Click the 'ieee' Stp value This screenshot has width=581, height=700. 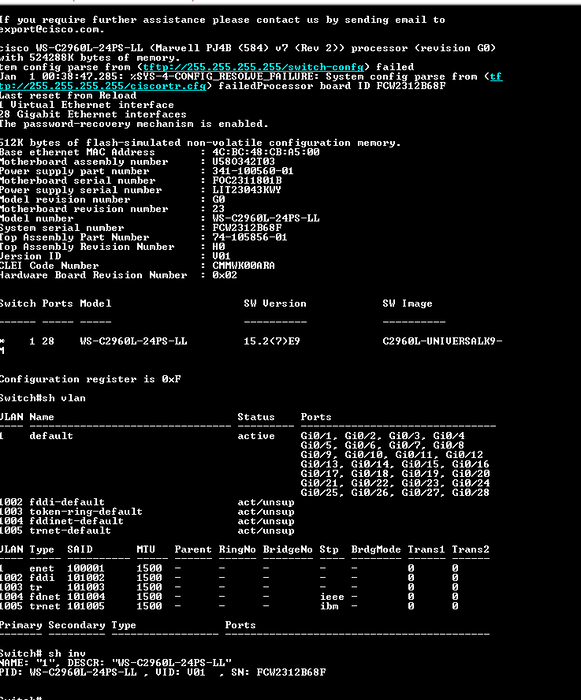(332, 597)
